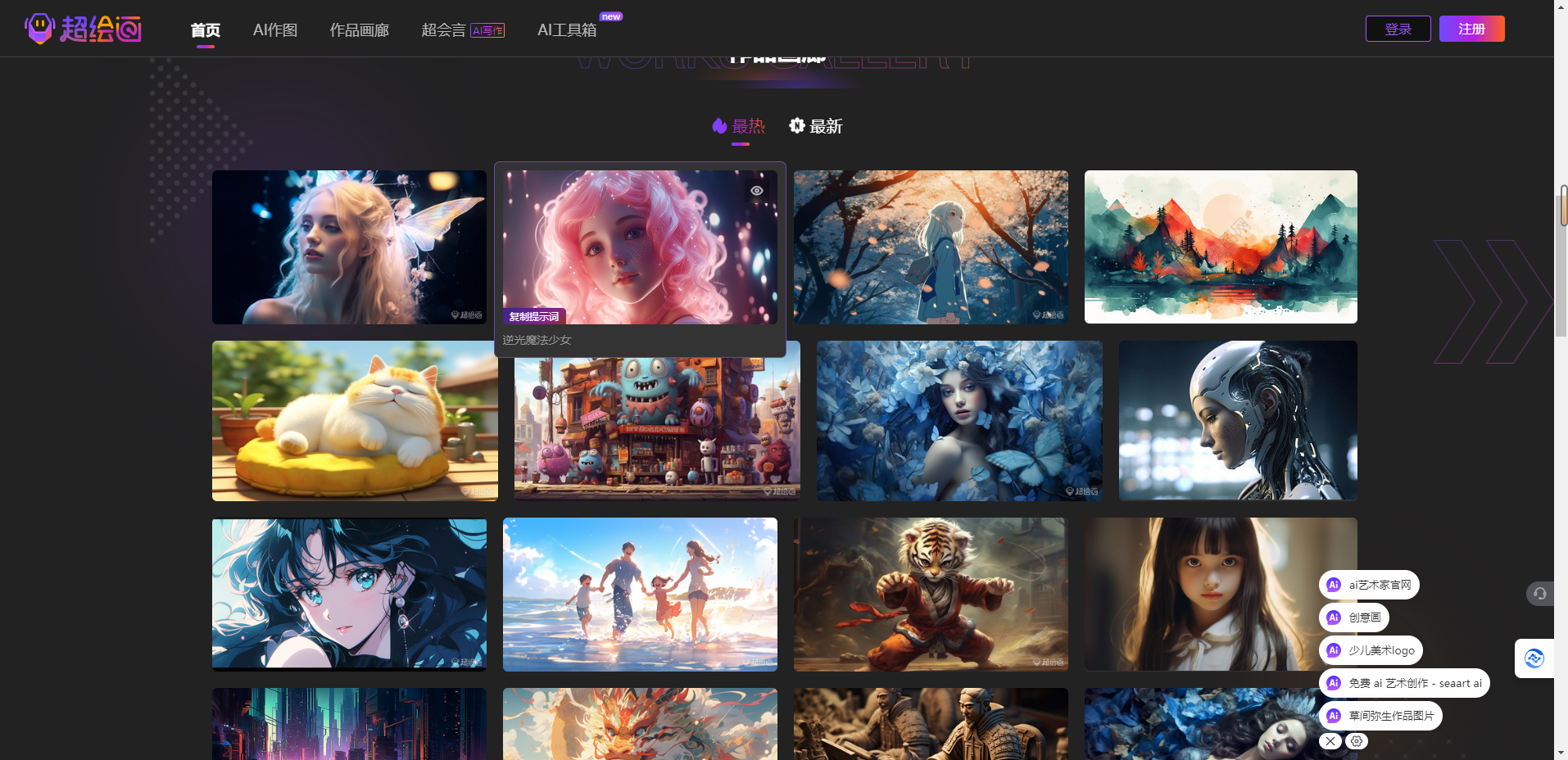Viewport: 1568px width, 760px height.
Task: Click the flame icon for 最热
Action: [x=719, y=126]
